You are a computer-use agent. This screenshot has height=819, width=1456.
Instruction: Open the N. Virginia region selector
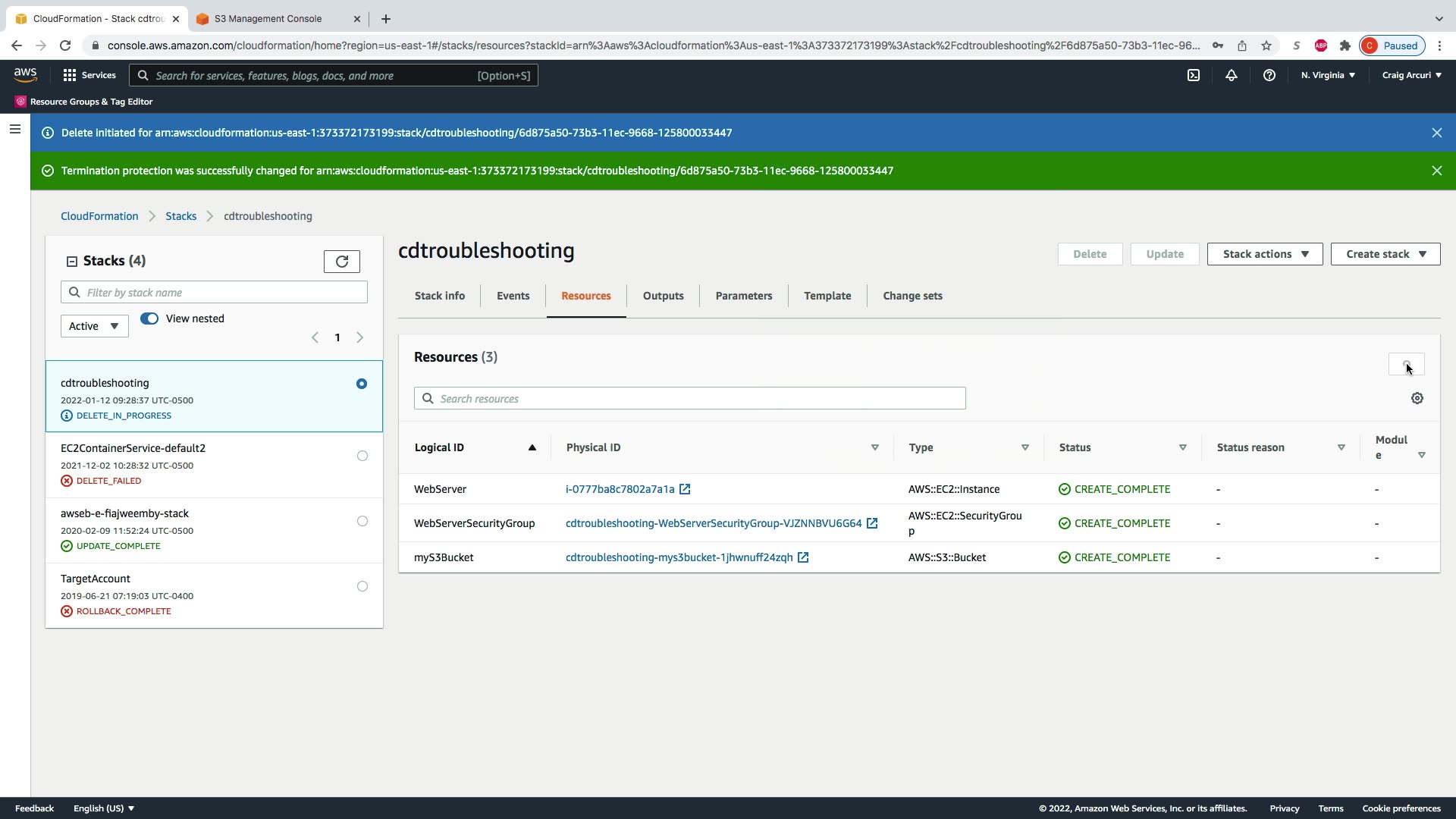[x=1328, y=75]
